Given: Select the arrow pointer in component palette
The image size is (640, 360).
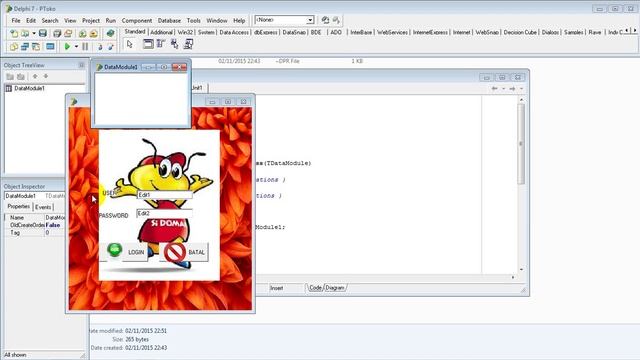Looking at the screenshot, I should coord(130,44).
